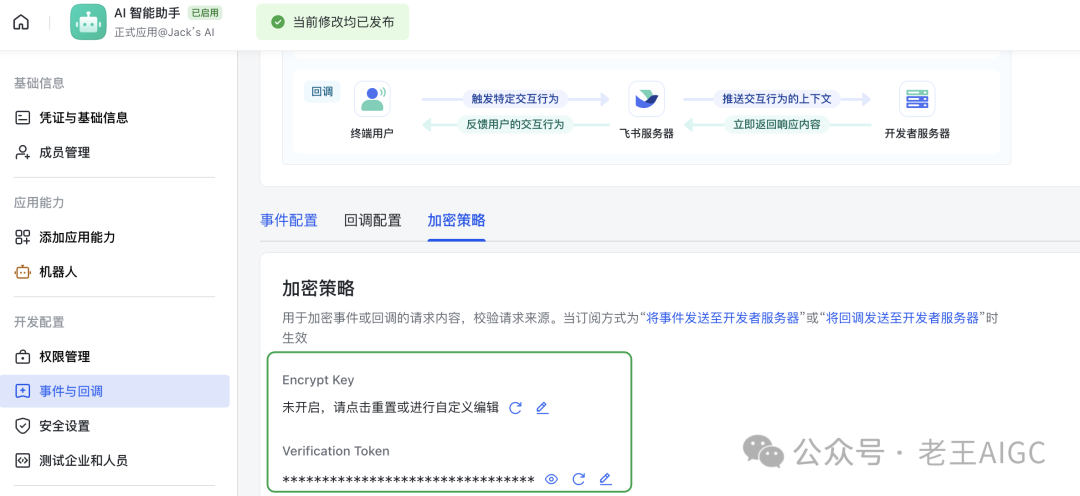Click the 推送交互行为的上下文 label
Viewport: 1080px width, 496px height.
point(777,99)
